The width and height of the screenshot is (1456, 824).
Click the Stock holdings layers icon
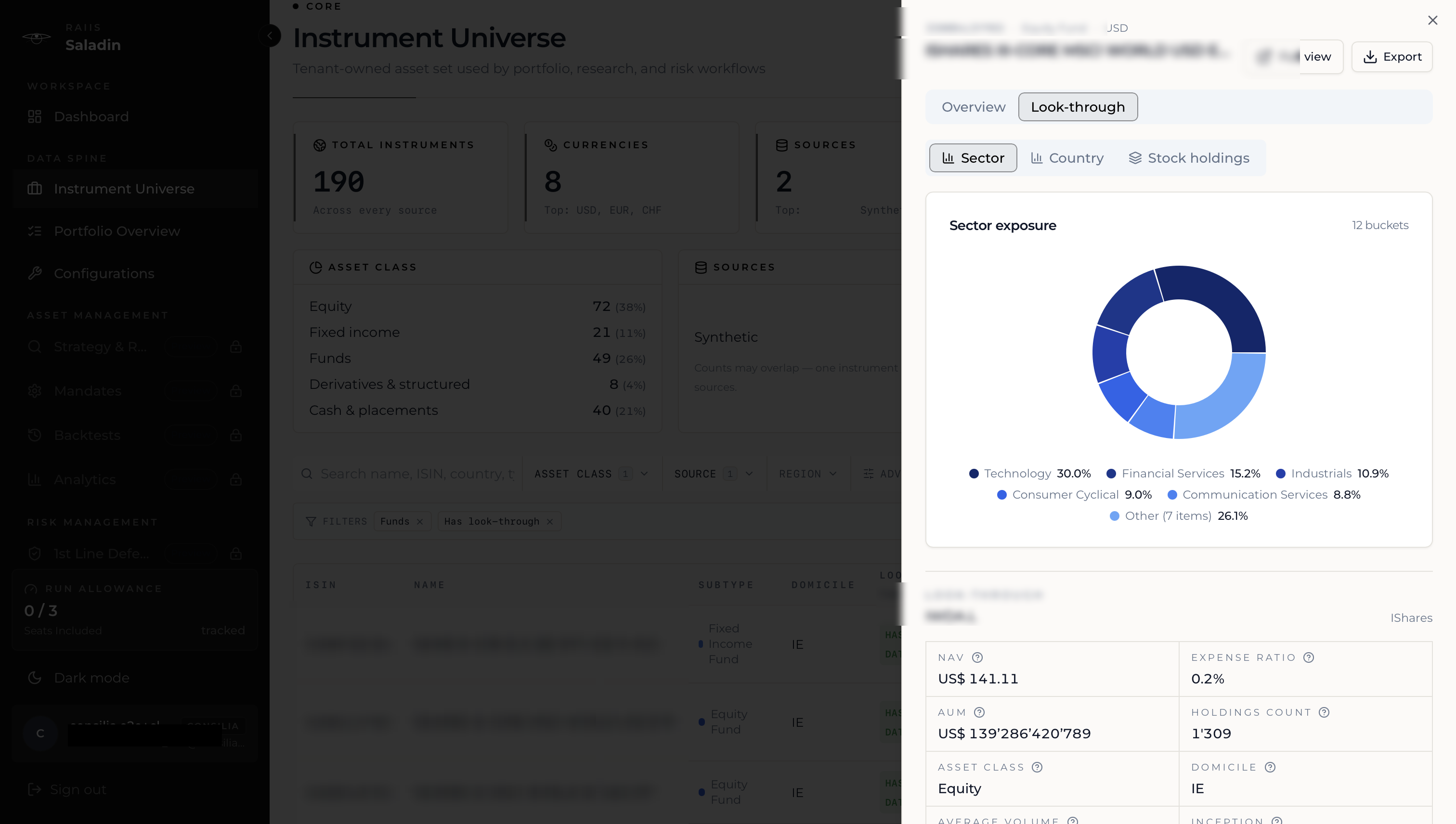[1134, 158]
